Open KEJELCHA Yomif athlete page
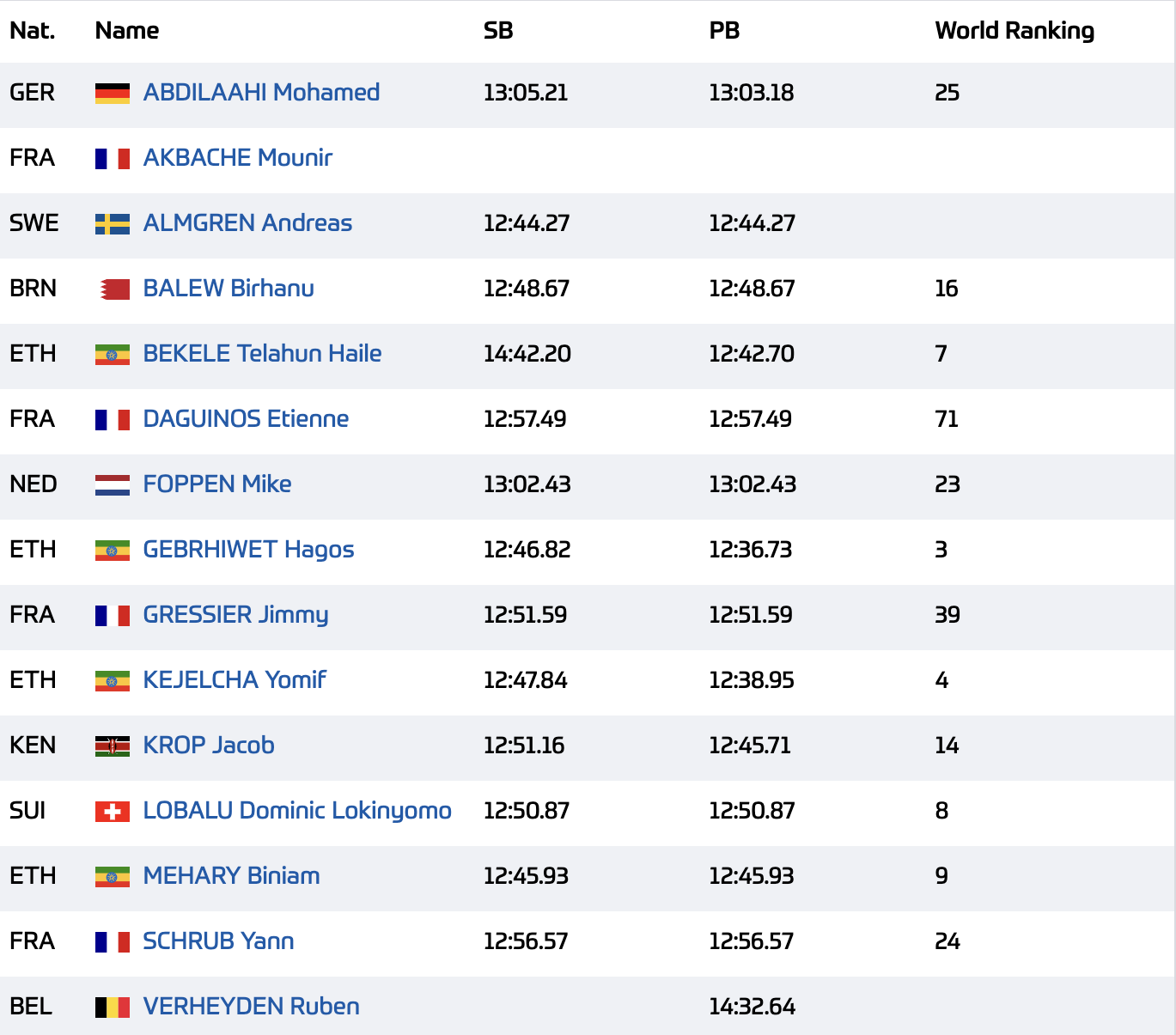The height and width of the screenshot is (1035, 1176). click(x=235, y=680)
